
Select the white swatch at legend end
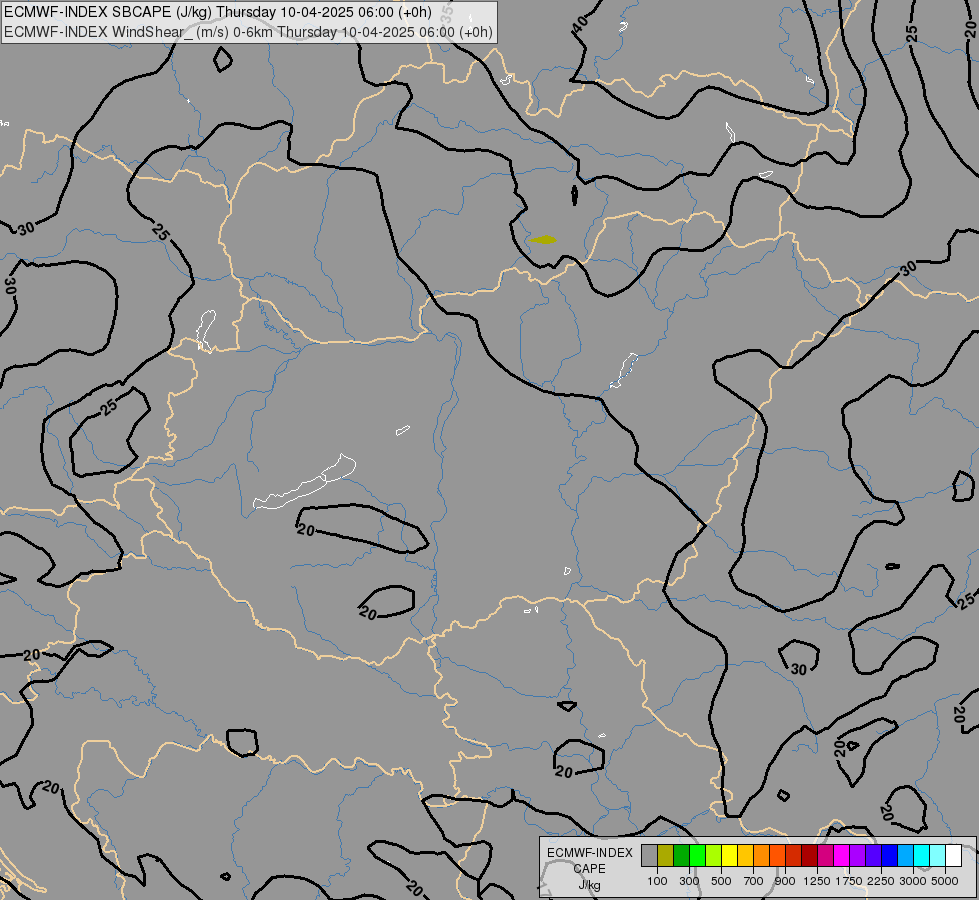[x=953, y=855]
